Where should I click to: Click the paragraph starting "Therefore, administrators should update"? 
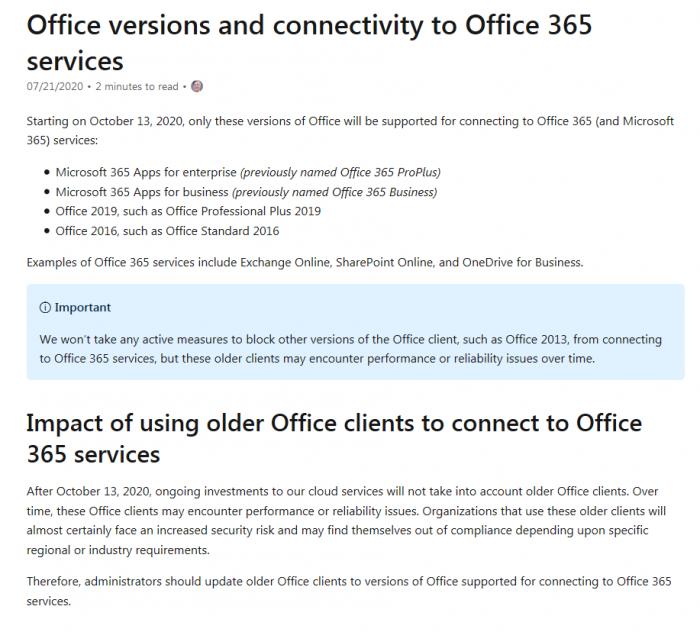tap(349, 591)
